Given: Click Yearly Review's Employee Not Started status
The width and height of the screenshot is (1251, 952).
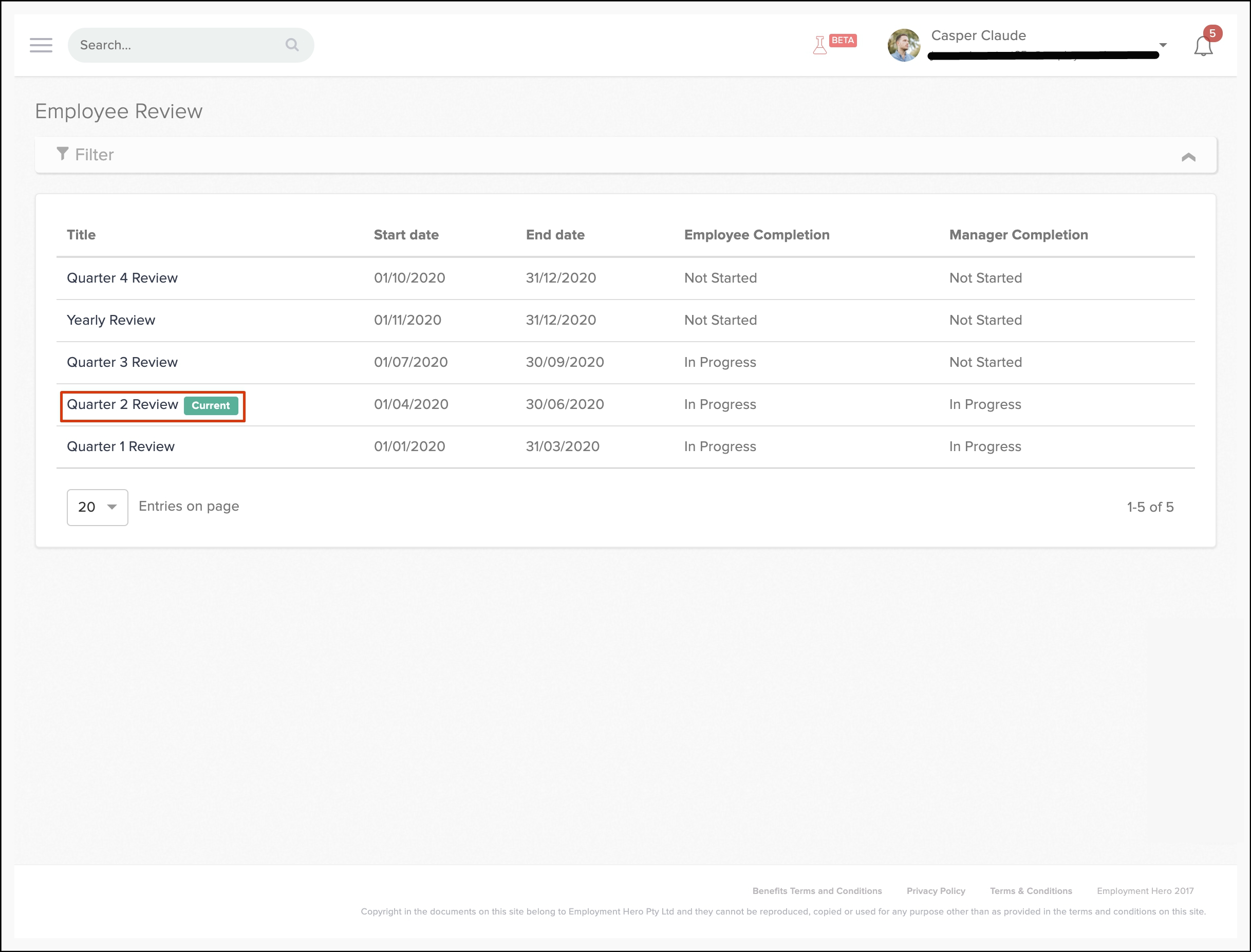Looking at the screenshot, I should [721, 320].
